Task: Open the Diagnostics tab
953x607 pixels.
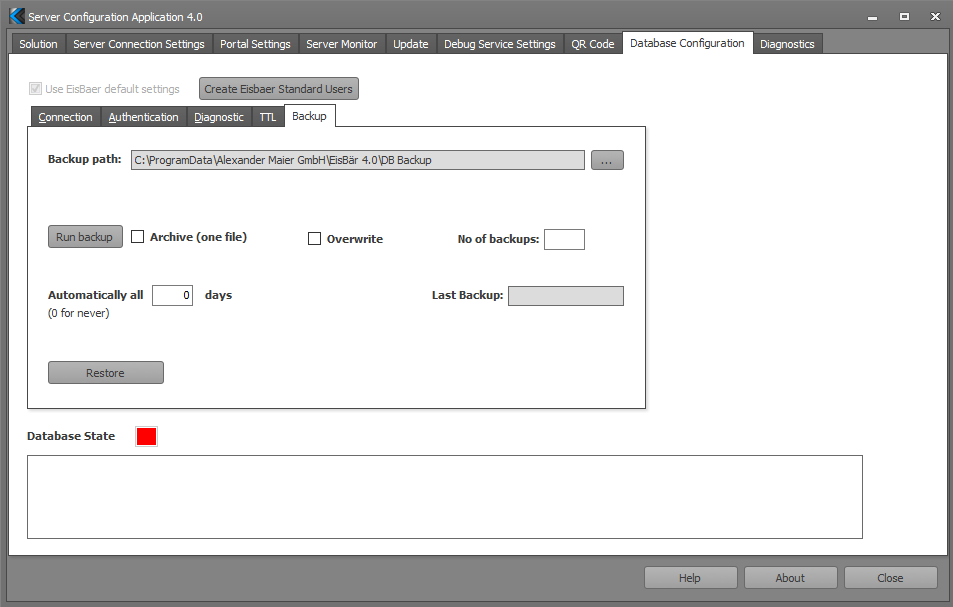Action: point(787,44)
